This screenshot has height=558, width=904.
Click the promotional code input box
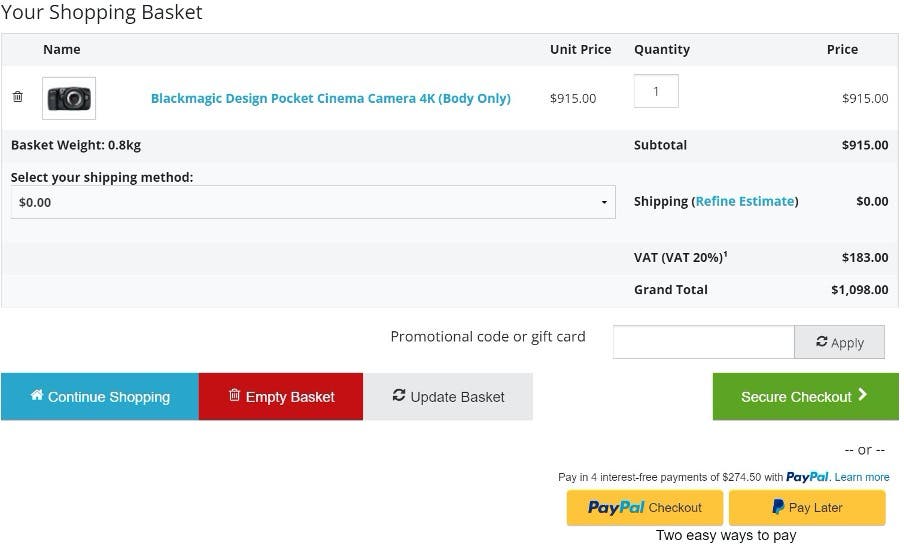point(703,342)
